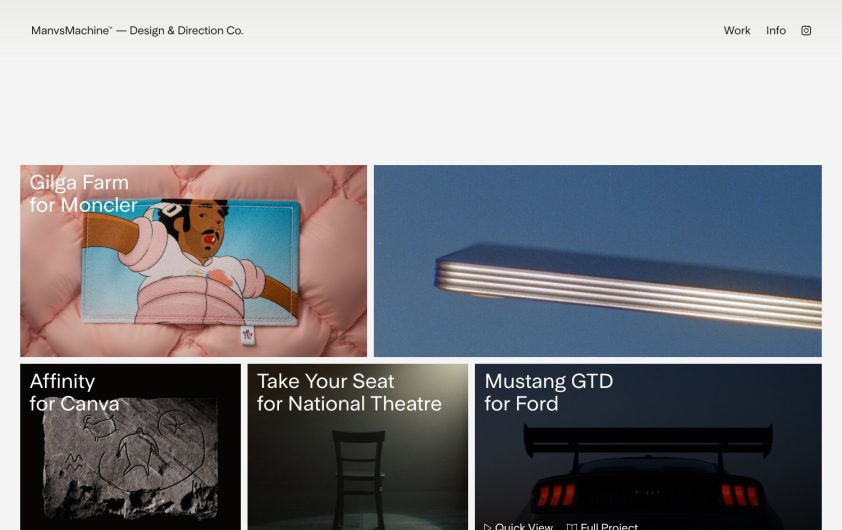Open the Mustang GTD for Ford title

click(548, 393)
